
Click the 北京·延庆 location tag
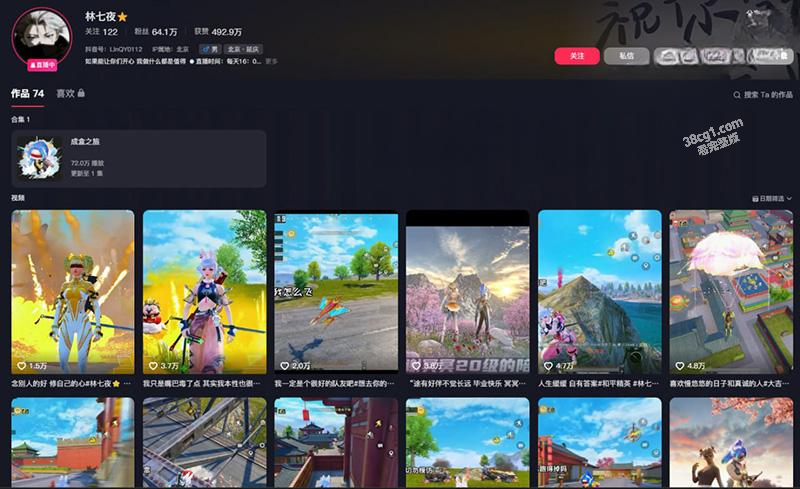point(243,50)
